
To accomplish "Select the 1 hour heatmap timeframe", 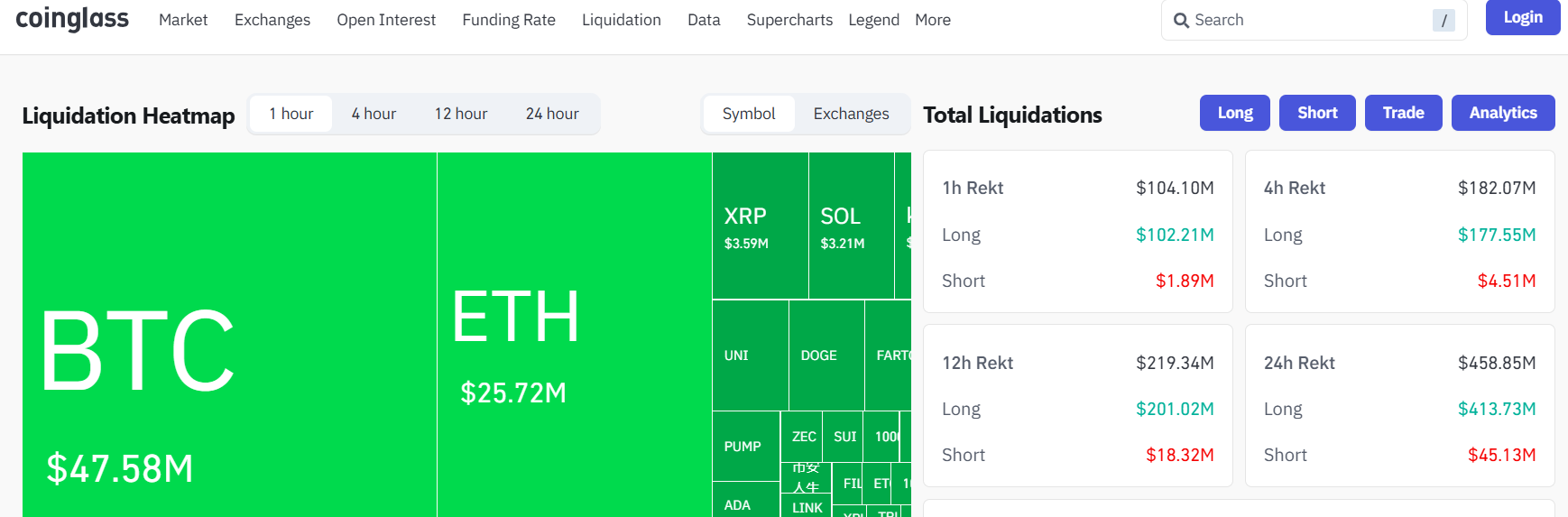I will (291, 114).
